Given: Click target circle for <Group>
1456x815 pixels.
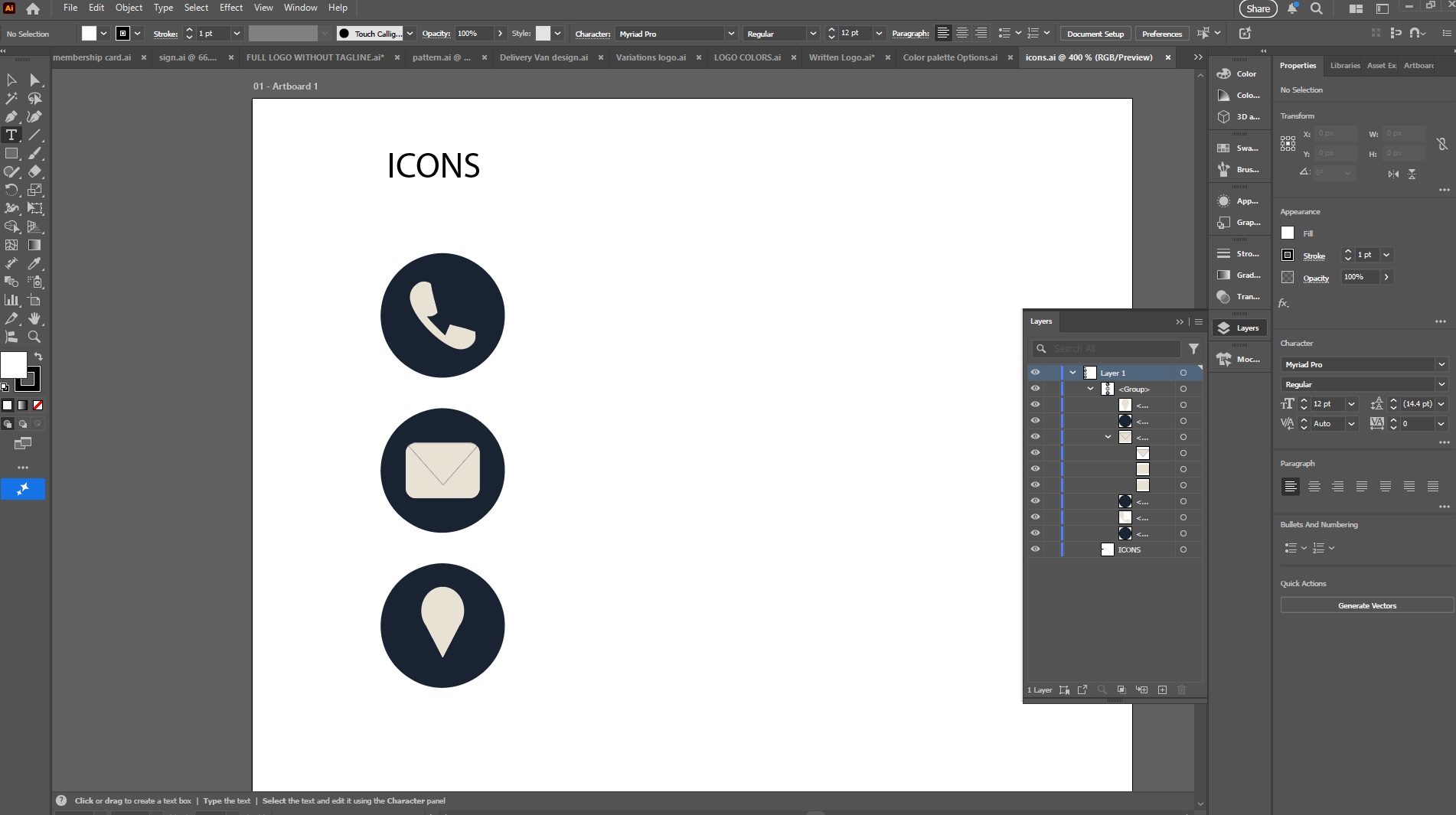Looking at the screenshot, I should [1183, 389].
